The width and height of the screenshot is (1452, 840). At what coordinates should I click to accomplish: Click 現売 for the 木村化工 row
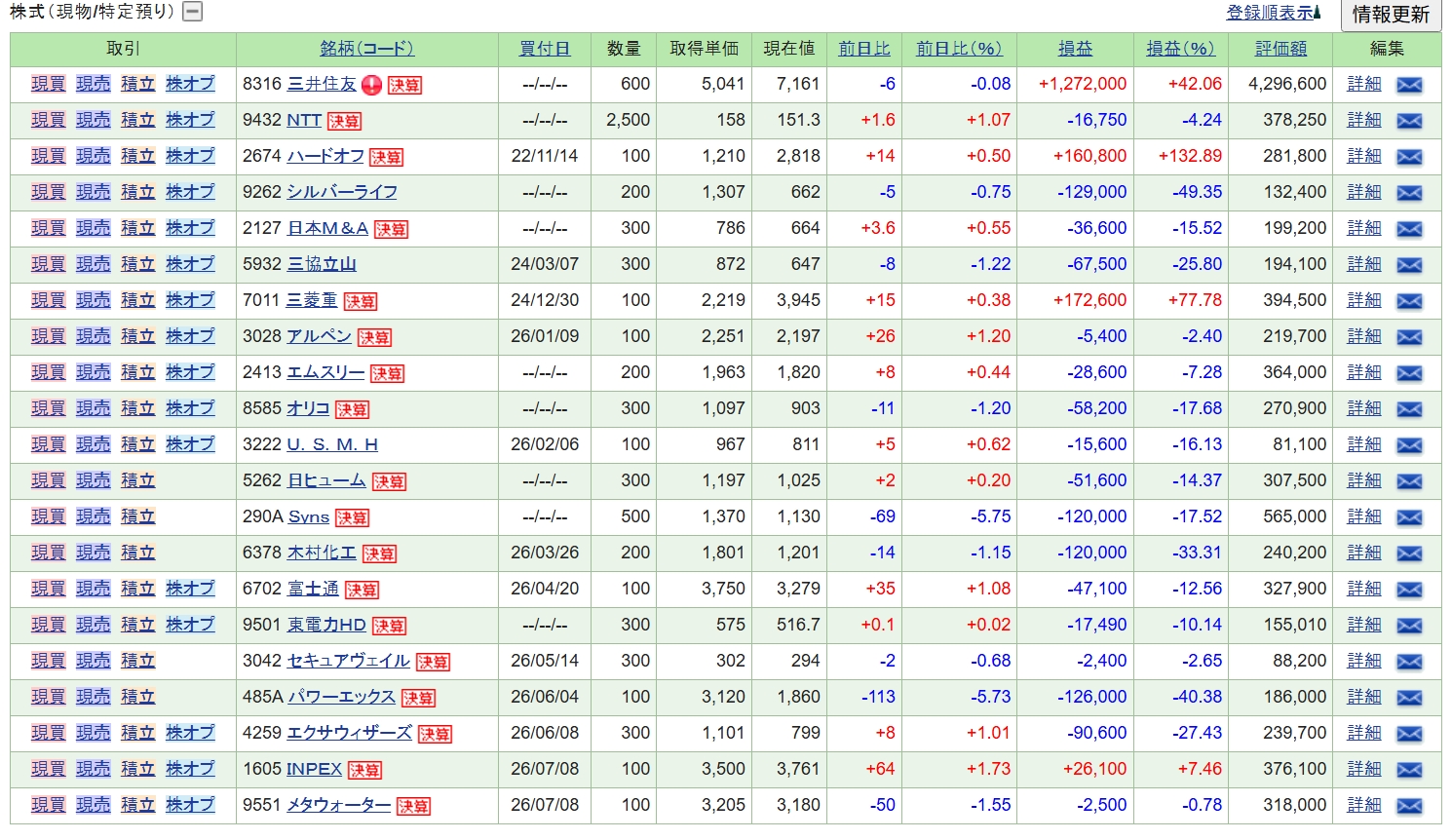click(94, 553)
